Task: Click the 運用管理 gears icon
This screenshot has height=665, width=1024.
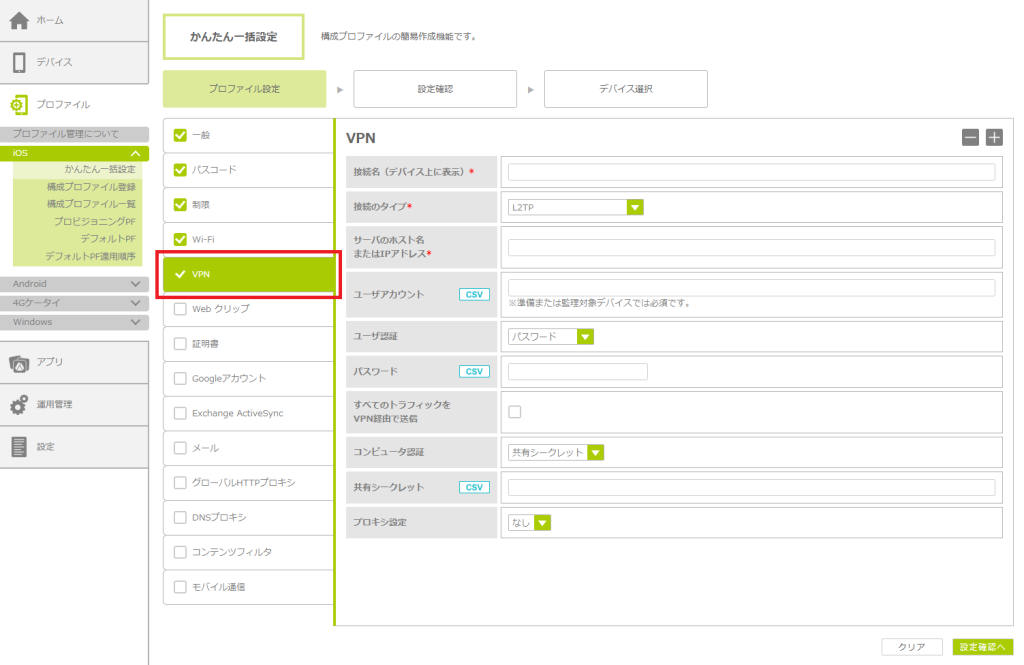Action: pos(19,404)
